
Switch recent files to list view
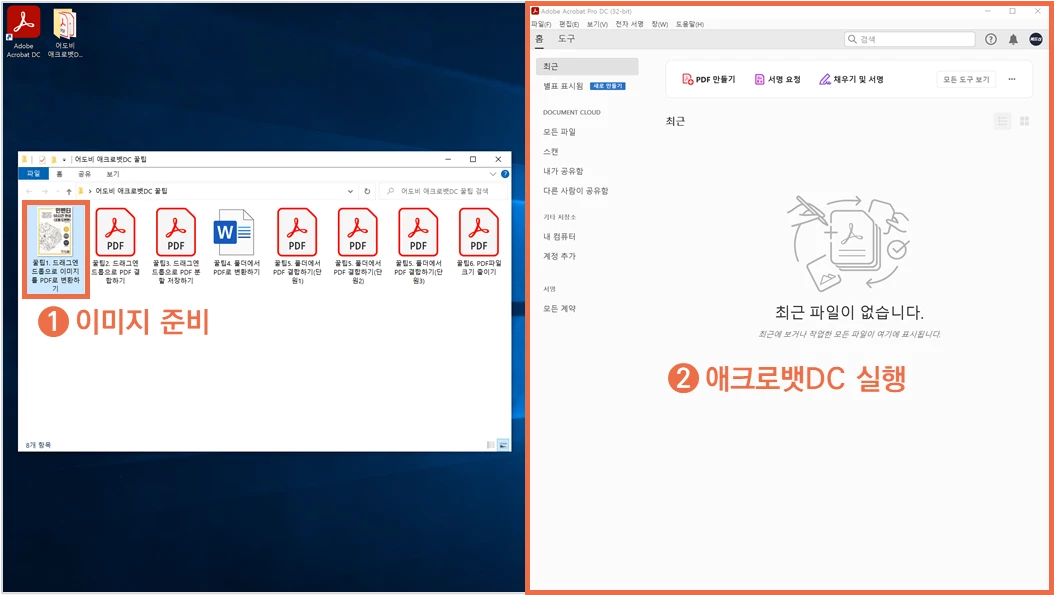coord(1003,121)
